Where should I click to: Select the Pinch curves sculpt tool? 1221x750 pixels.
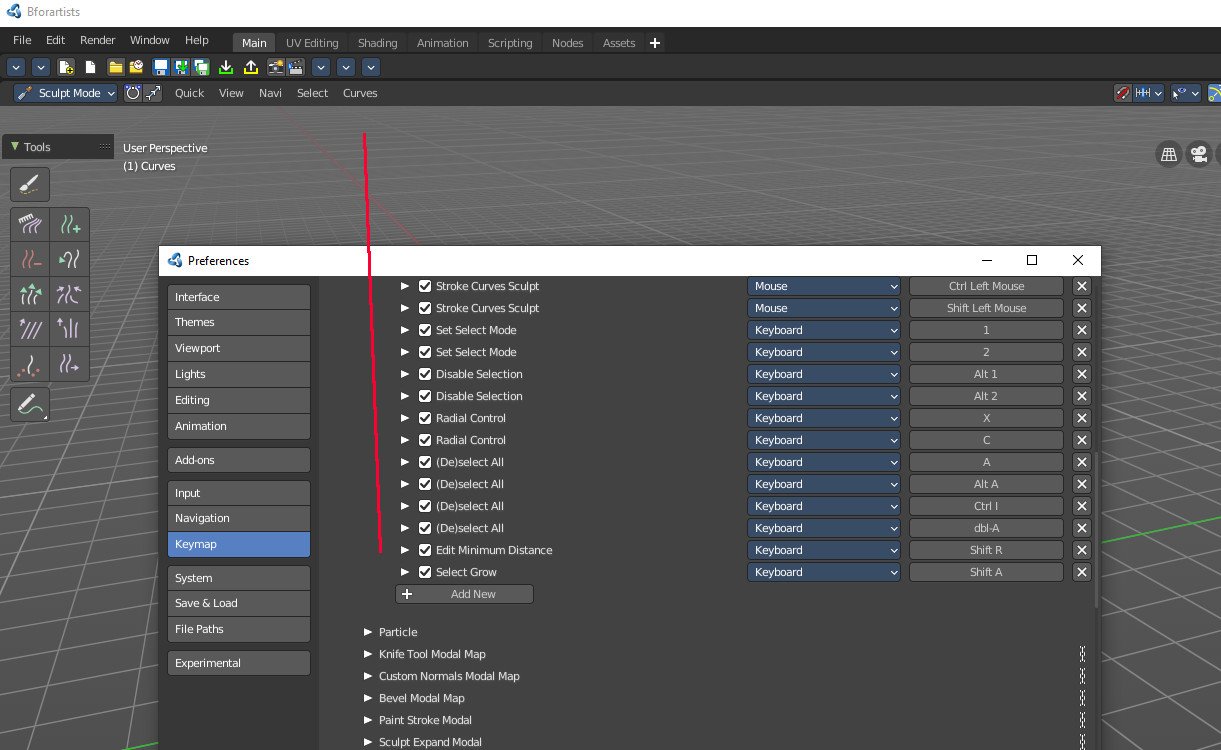[69, 295]
